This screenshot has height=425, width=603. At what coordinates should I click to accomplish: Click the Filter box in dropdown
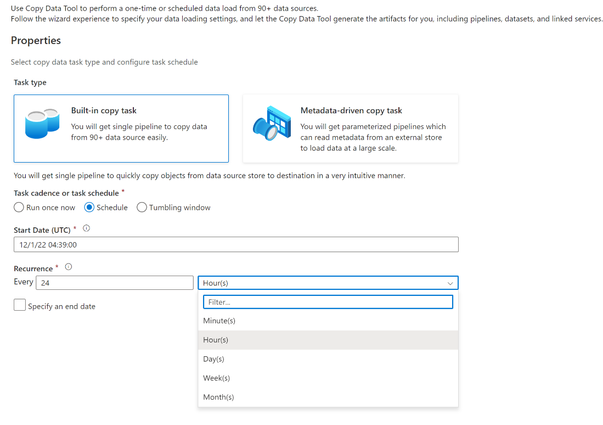point(328,302)
